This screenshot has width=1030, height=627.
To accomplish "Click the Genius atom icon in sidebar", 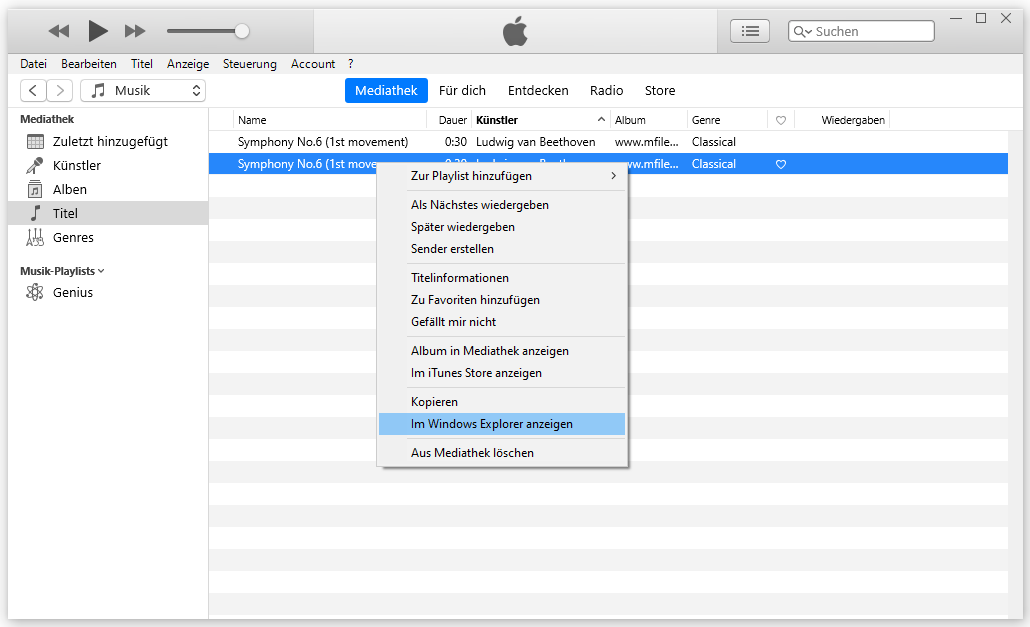I will tap(35, 292).
